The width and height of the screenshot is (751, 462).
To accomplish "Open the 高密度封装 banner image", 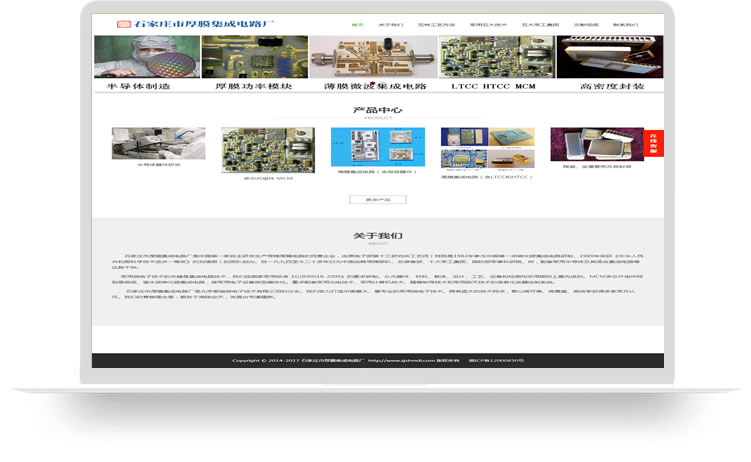I will (x=610, y=58).
